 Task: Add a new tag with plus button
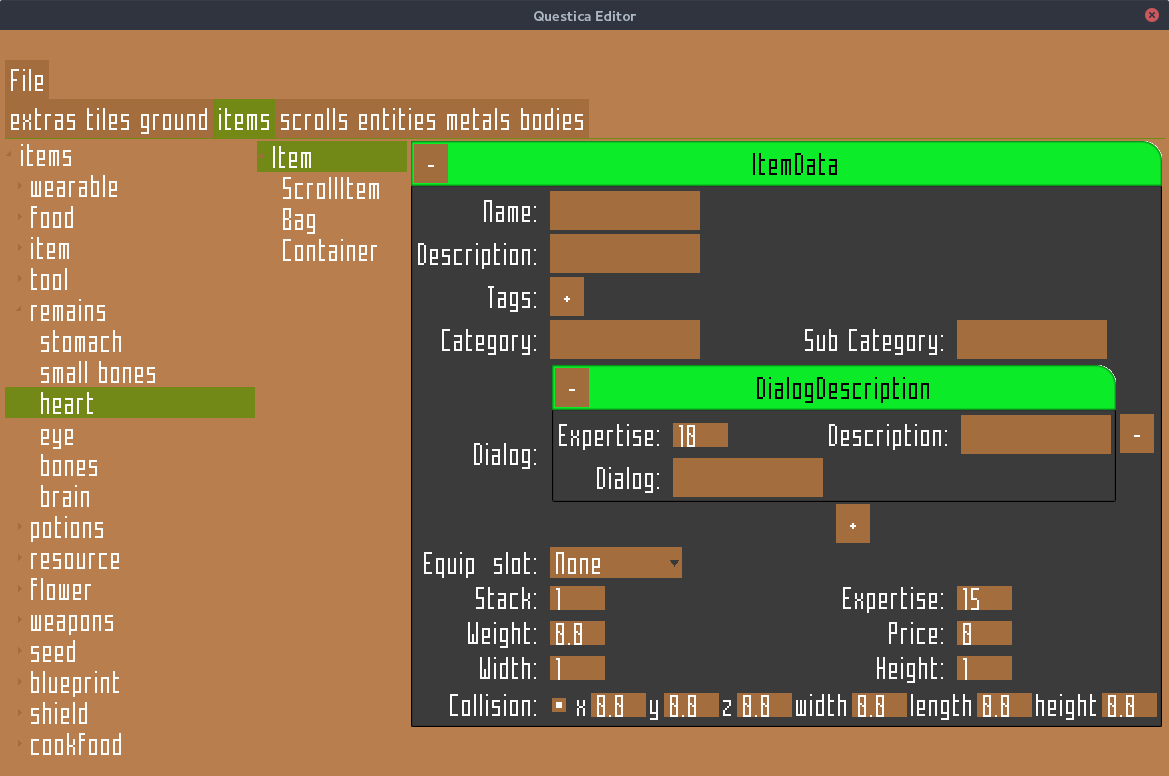click(x=567, y=298)
